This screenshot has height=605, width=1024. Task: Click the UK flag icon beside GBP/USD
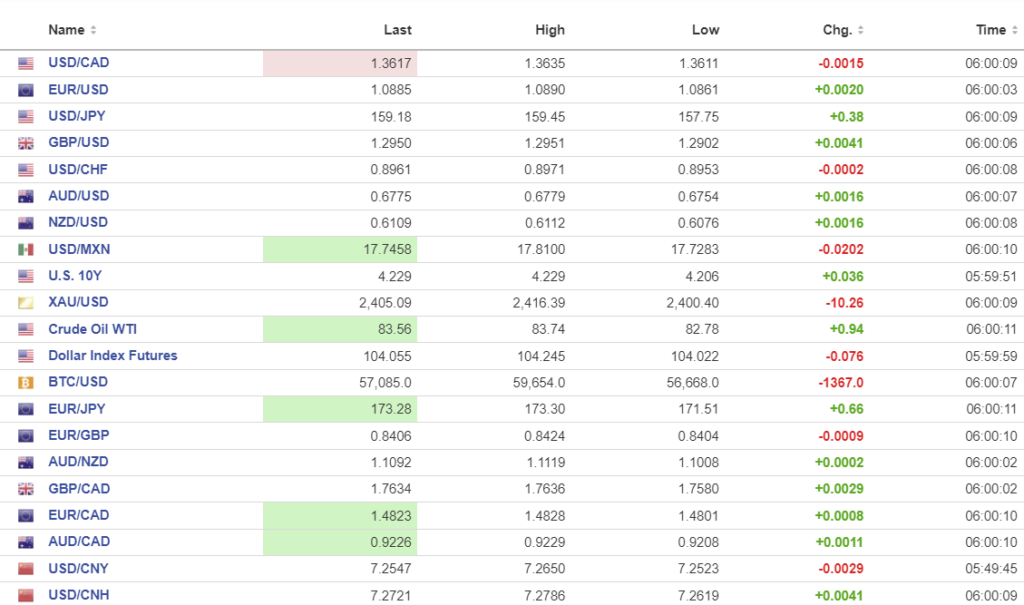click(26, 143)
